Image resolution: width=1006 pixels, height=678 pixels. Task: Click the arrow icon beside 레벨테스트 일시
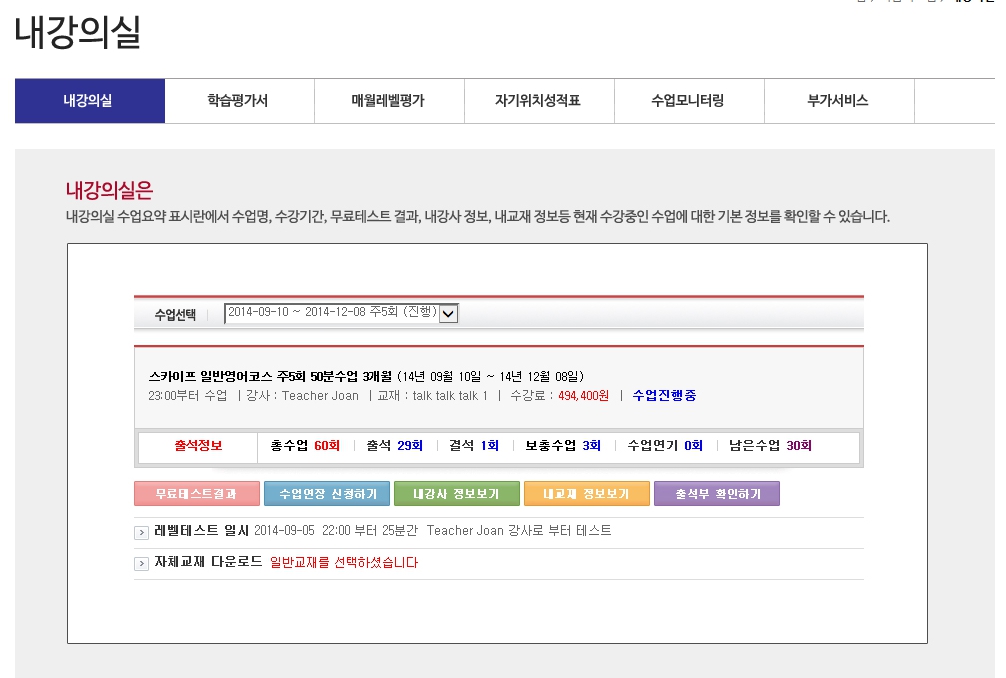coord(141,532)
